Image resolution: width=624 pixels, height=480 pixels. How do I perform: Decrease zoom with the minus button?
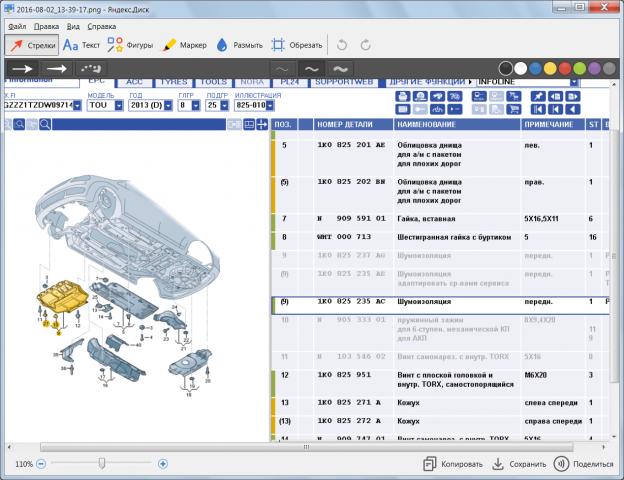pyautogui.click(x=41, y=464)
